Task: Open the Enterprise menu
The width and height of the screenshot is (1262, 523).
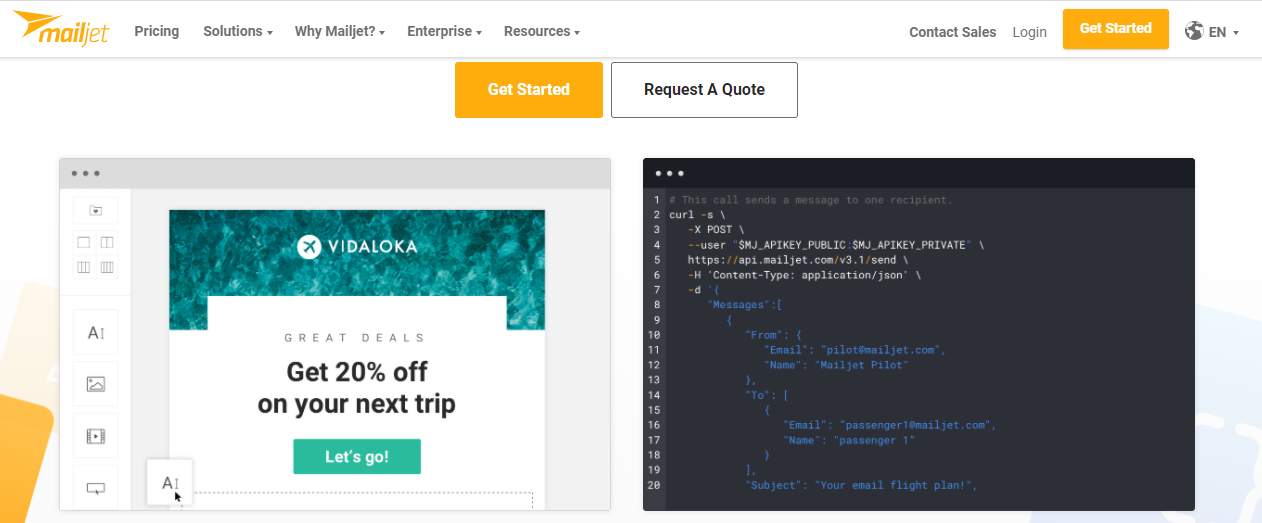Action: [444, 31]
